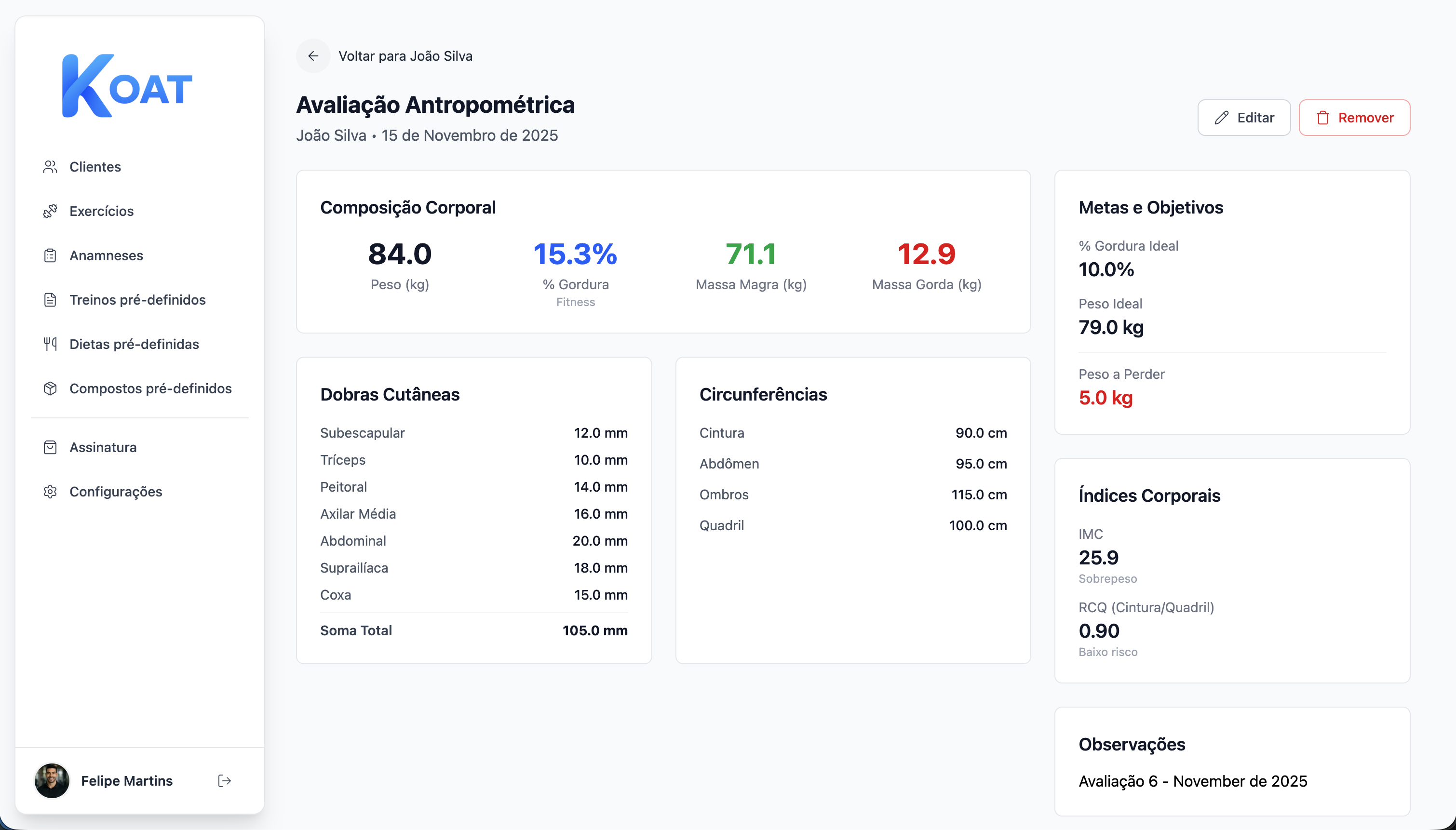This screenshot has width=1456, height=830.
Task: Click the KOAT logo
Action: tap(127, 87)
